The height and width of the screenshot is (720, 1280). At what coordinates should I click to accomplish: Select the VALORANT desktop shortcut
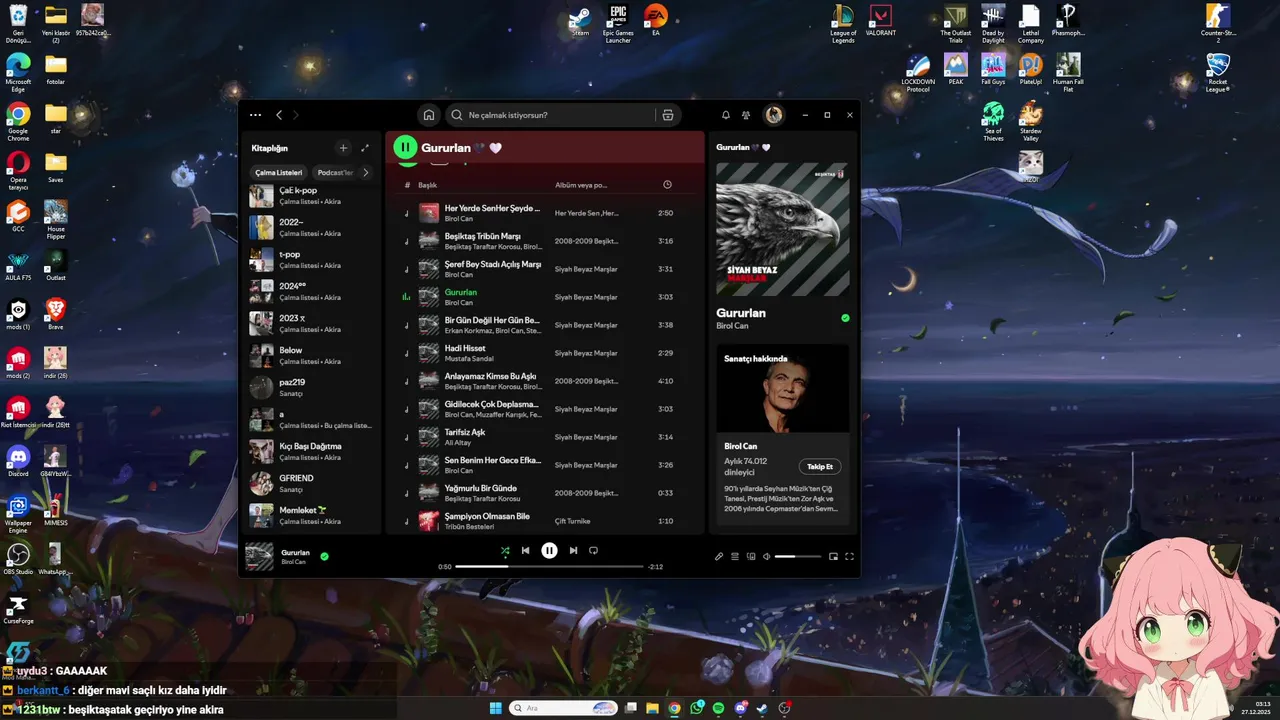(881, 22)
